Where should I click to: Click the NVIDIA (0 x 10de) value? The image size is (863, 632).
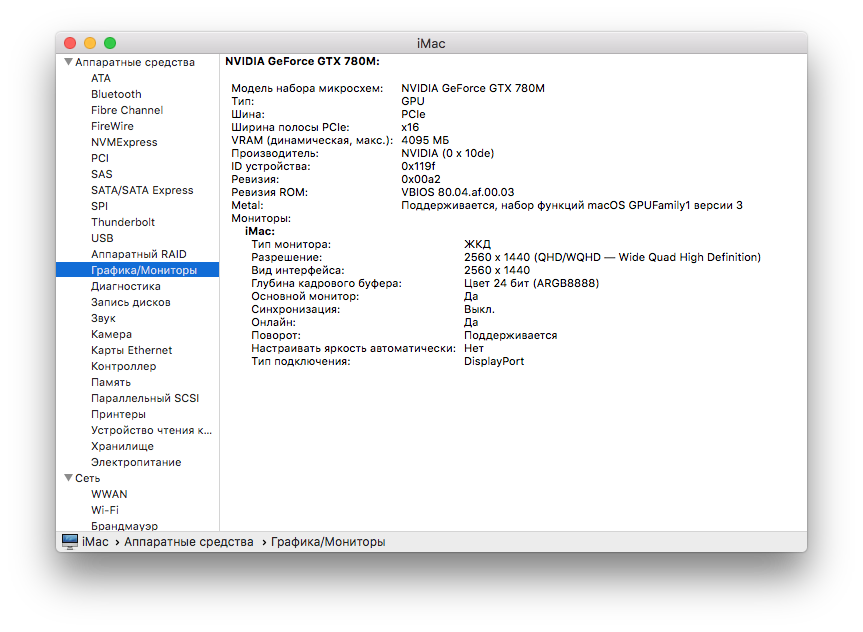447,153
